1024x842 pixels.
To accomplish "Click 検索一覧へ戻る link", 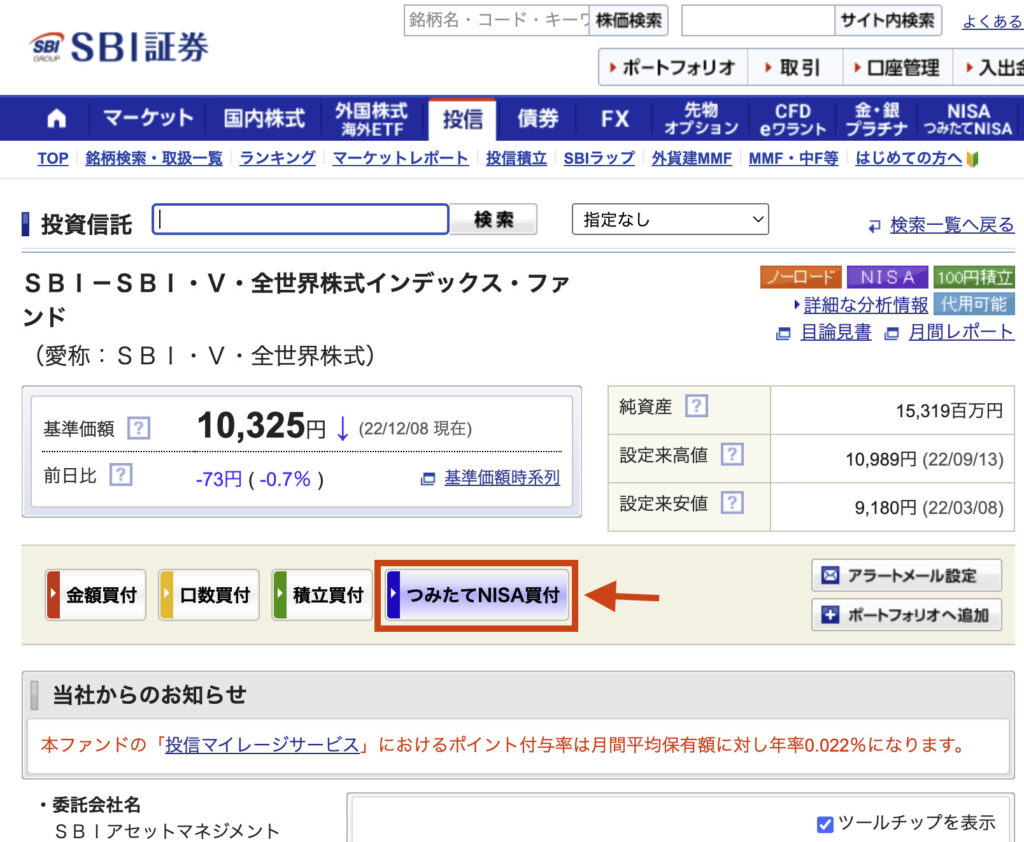I will point(952,225).
